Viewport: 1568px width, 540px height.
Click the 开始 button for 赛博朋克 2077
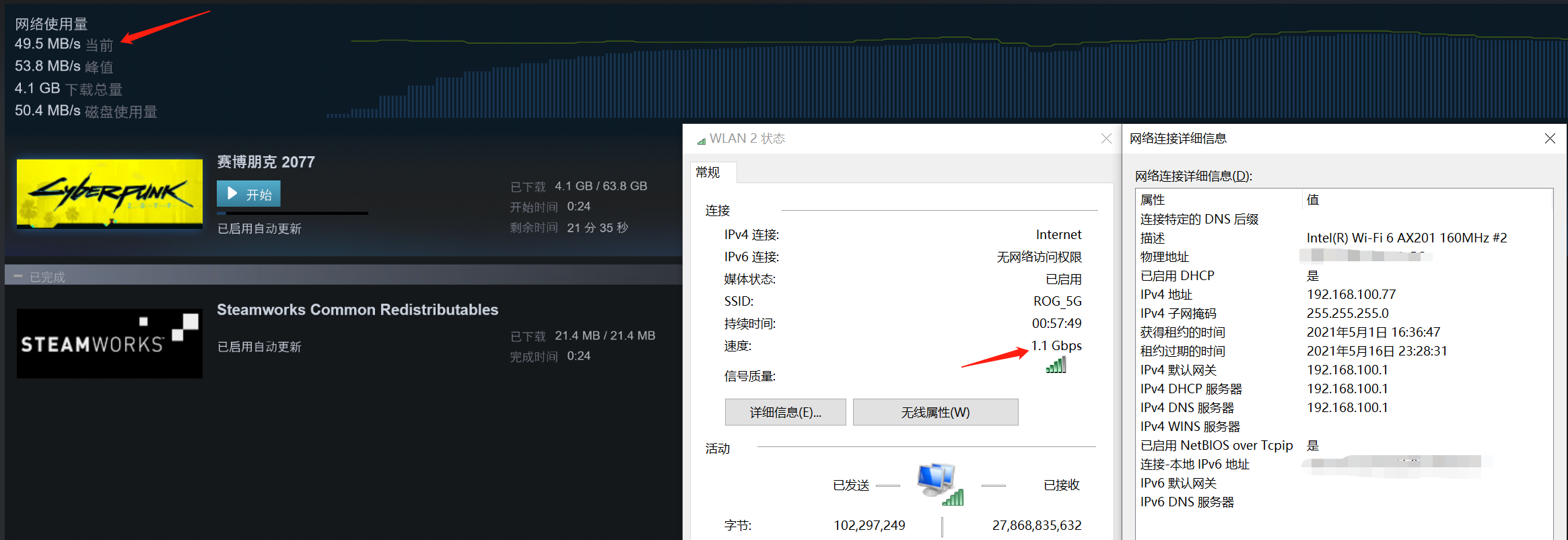[248, 194]
